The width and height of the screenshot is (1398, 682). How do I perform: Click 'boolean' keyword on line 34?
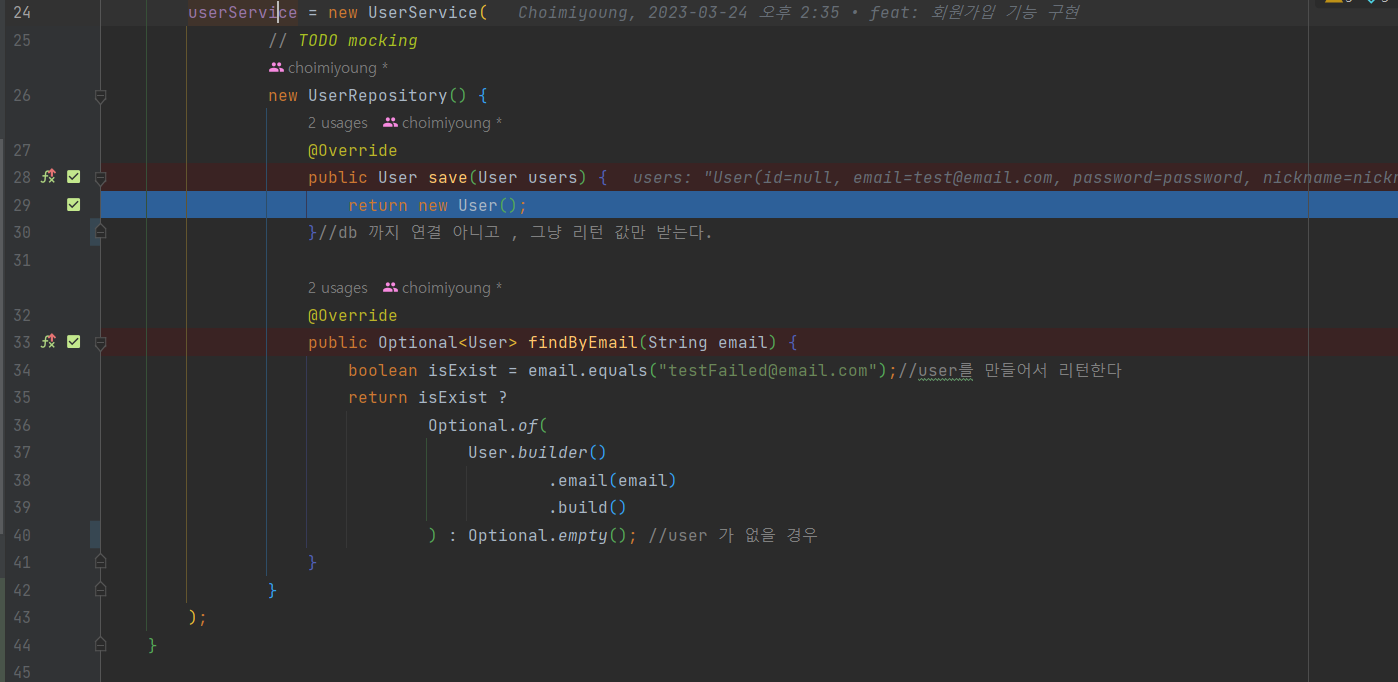coord(383,371)
